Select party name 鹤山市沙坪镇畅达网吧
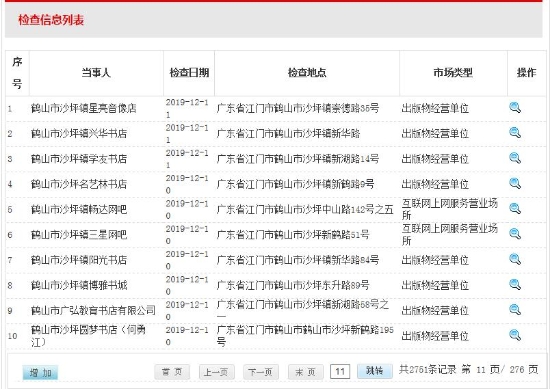The image size is (550, 389). click(x=79, y=209)
